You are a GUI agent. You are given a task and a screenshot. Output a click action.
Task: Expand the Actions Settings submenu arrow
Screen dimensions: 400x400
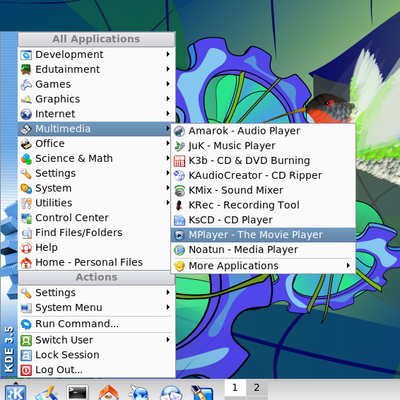click(x=168, y=292)
